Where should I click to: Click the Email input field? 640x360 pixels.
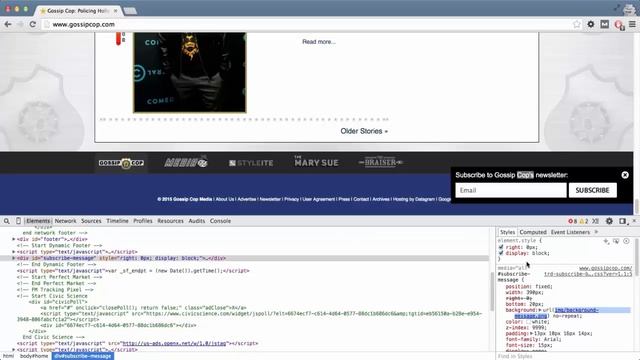click(511, 190)
